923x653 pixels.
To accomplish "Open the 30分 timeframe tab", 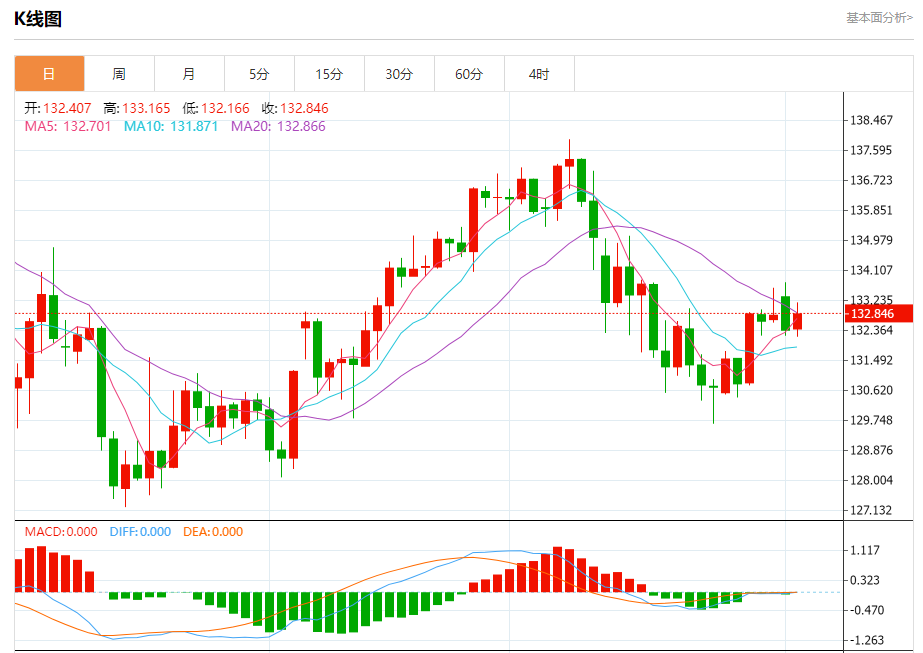I will 400,74.
